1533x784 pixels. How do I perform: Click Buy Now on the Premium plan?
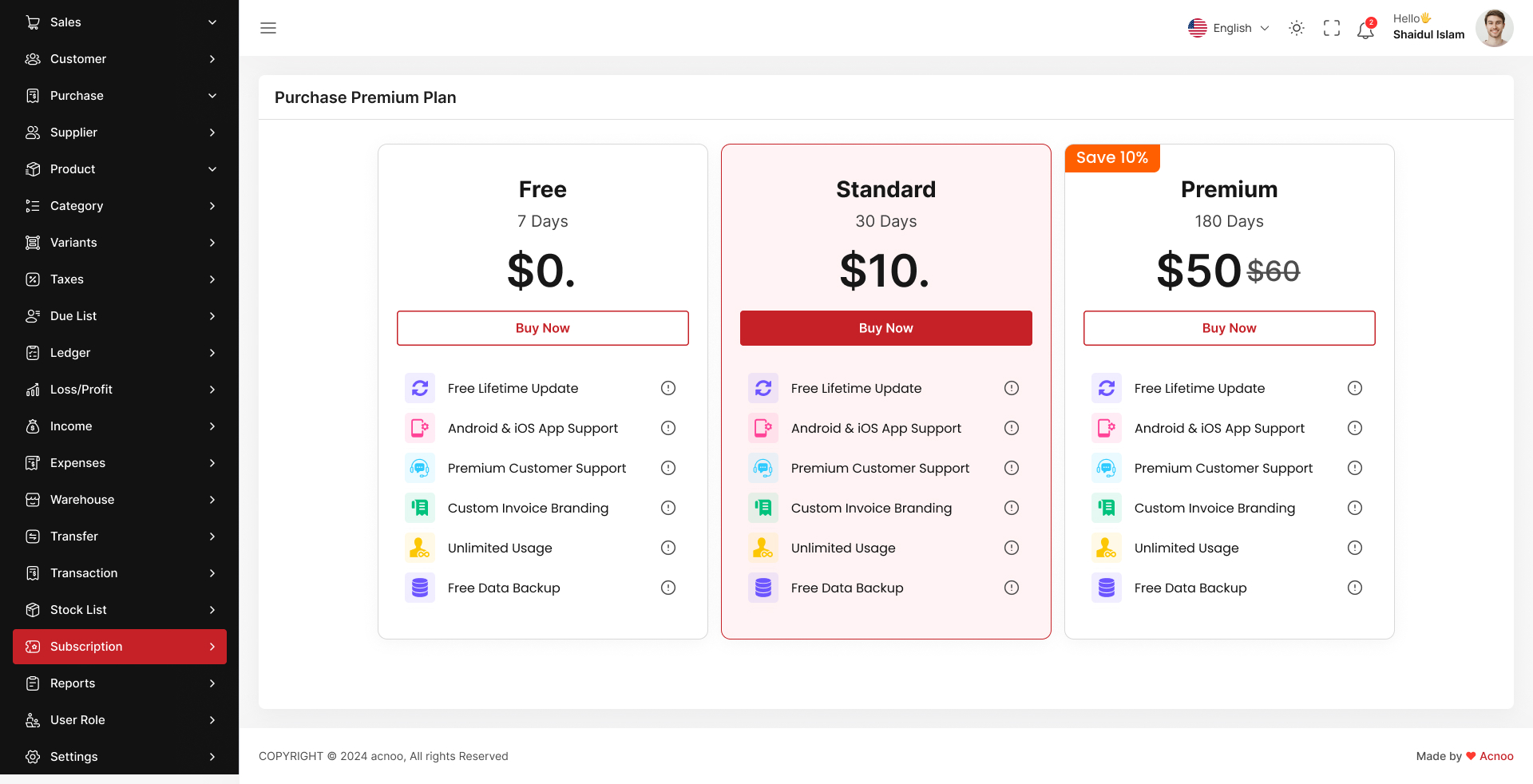1229,327
